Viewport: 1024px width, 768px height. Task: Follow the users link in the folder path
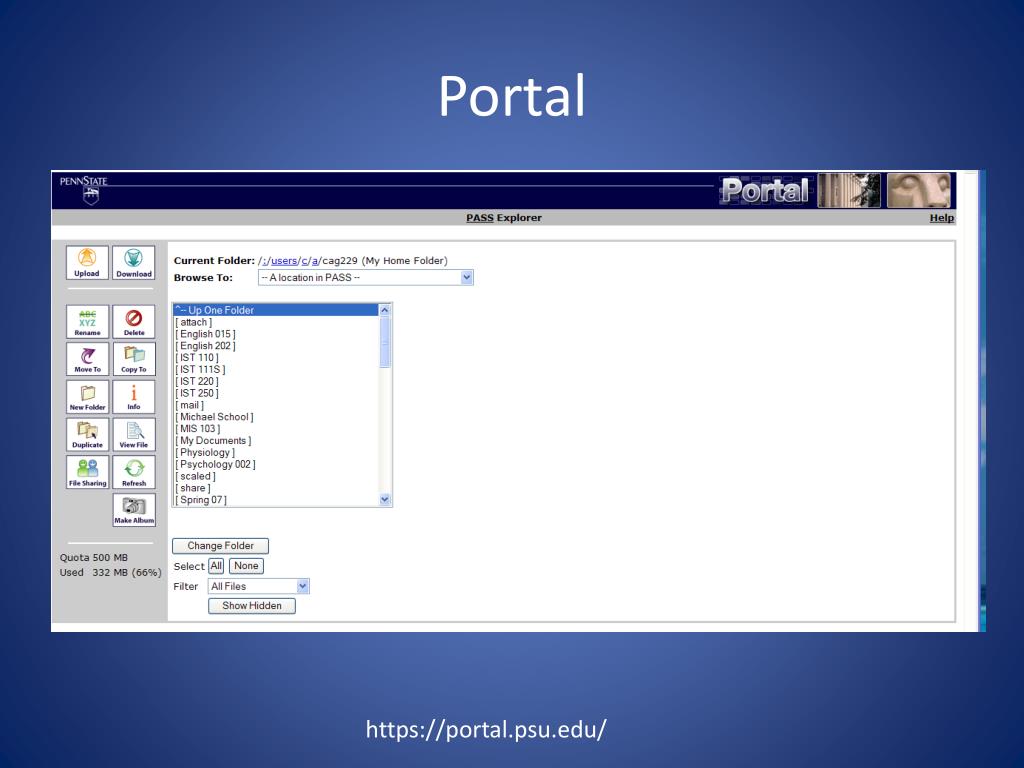tap(284, 261)
